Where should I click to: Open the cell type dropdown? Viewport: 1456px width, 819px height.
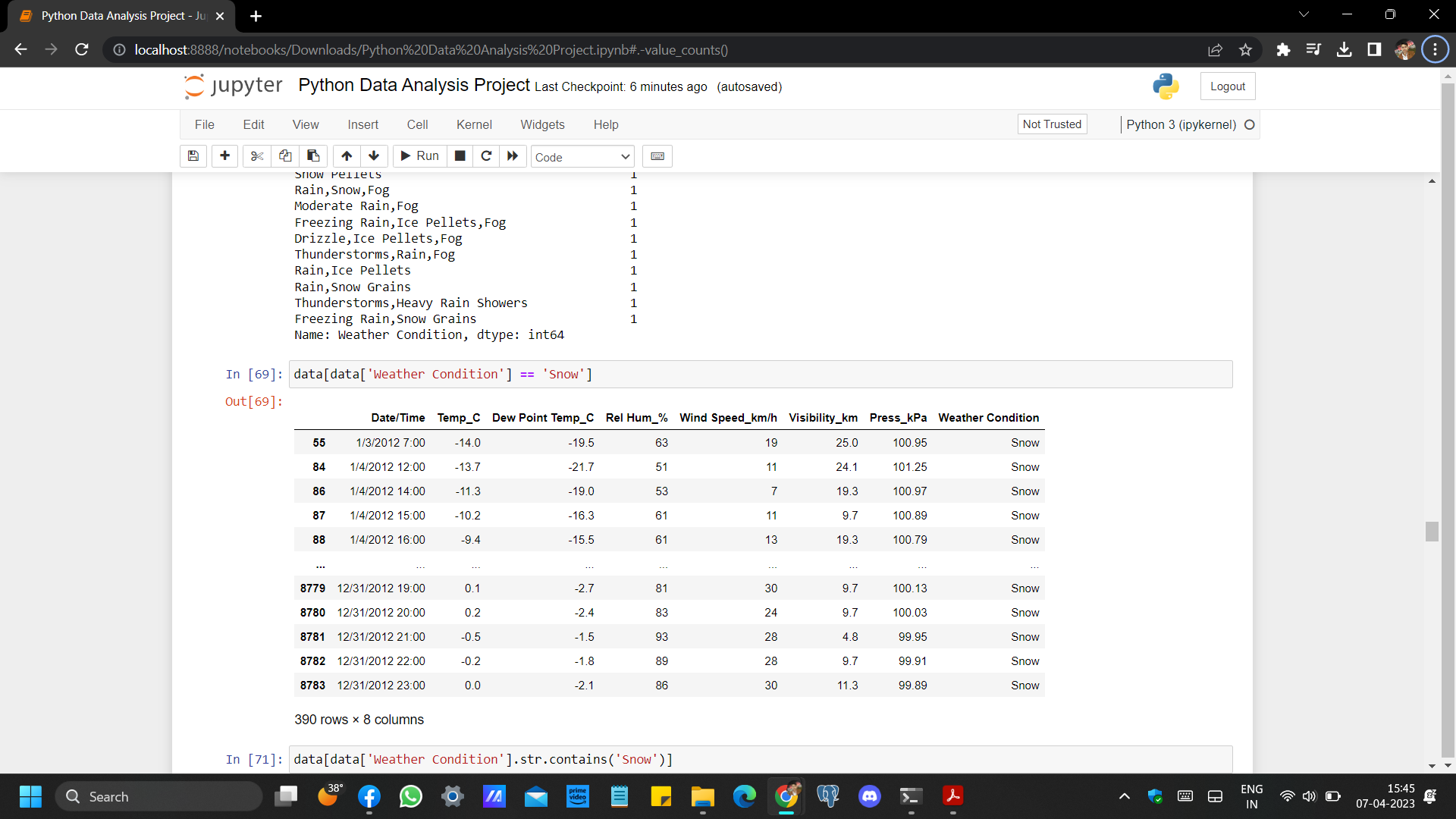coord(582,156)
